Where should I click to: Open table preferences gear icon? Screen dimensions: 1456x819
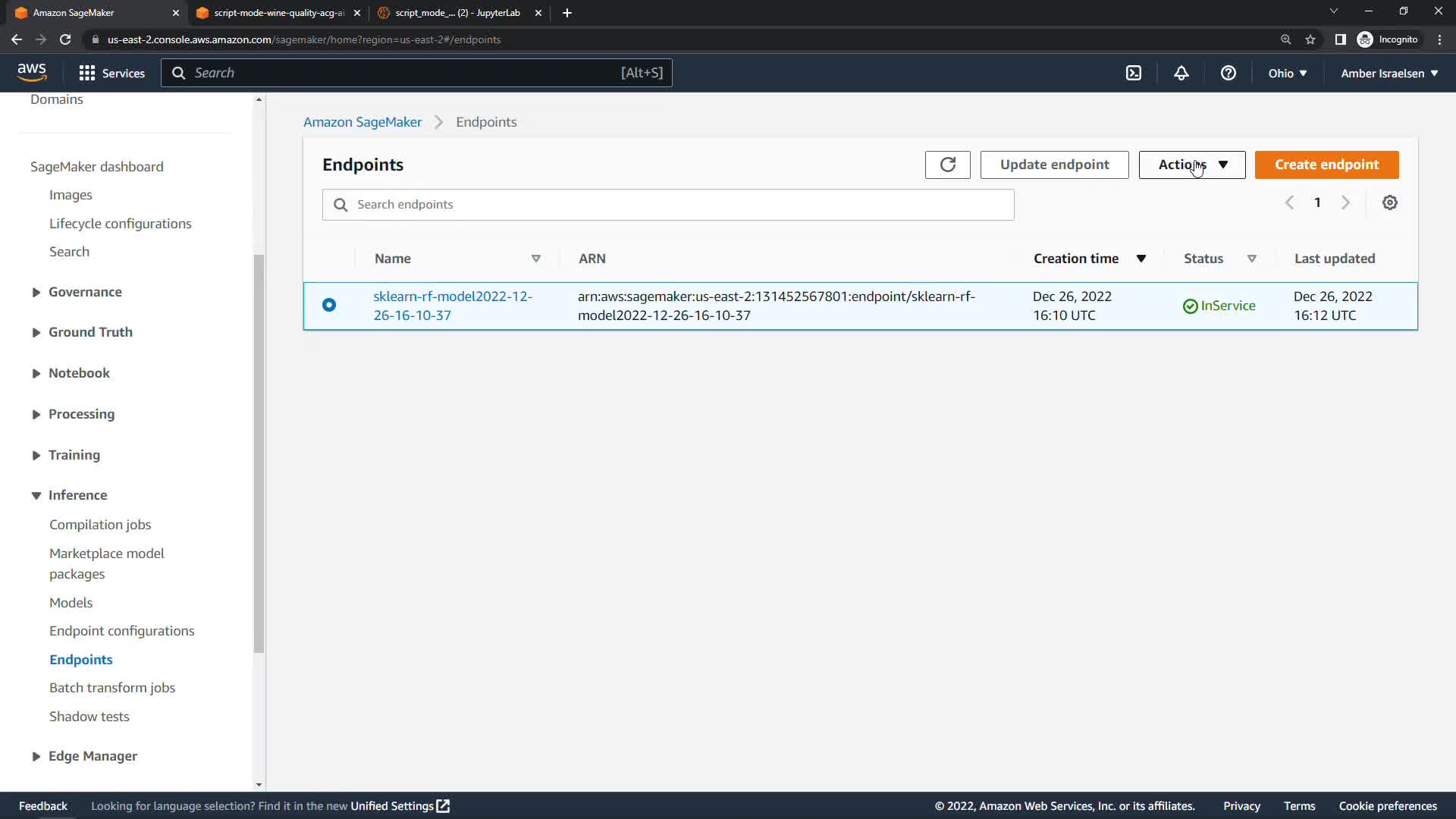click(x=1389, y=202)
